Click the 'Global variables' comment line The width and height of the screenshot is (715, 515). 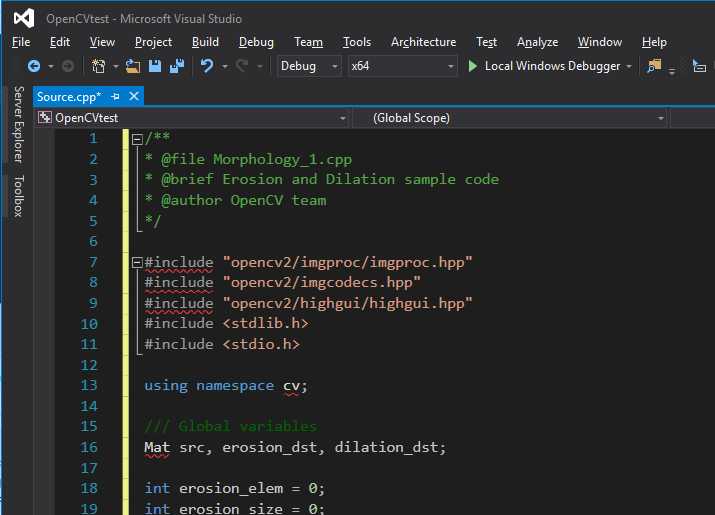[x=231, y=427]
